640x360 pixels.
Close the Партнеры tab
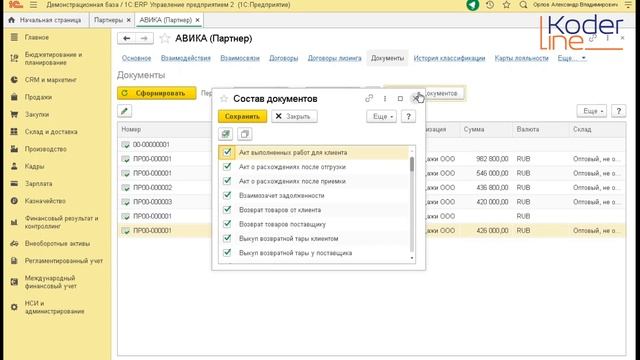point(129,20)
